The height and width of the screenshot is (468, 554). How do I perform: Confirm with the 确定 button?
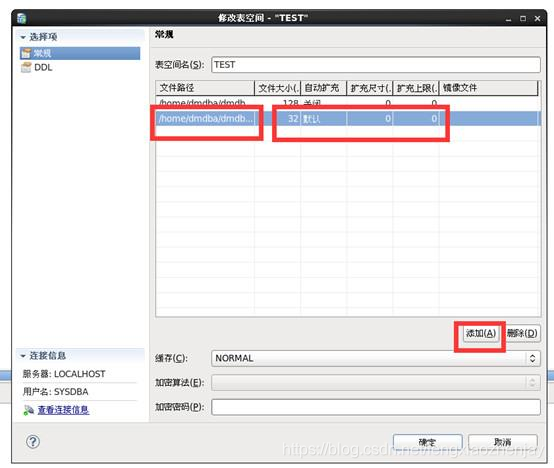(428, 442)
